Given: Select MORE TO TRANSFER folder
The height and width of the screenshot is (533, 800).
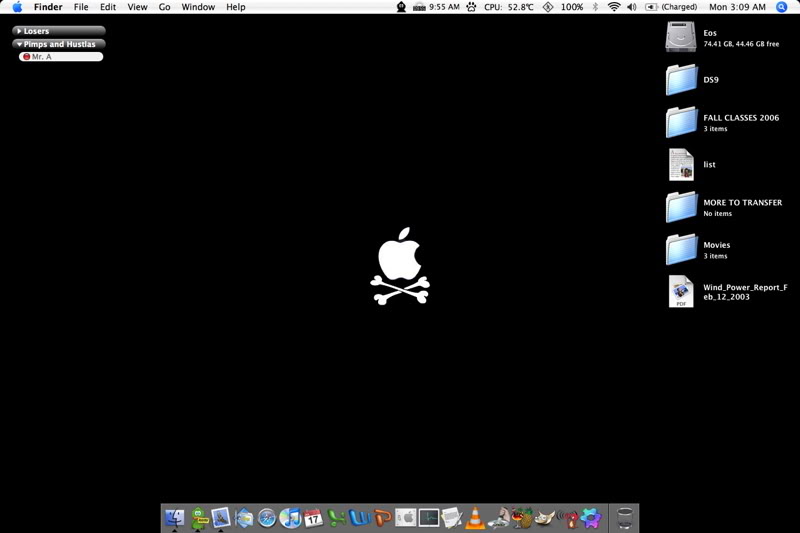Looking at the screenshot, I should pos(681,207).
